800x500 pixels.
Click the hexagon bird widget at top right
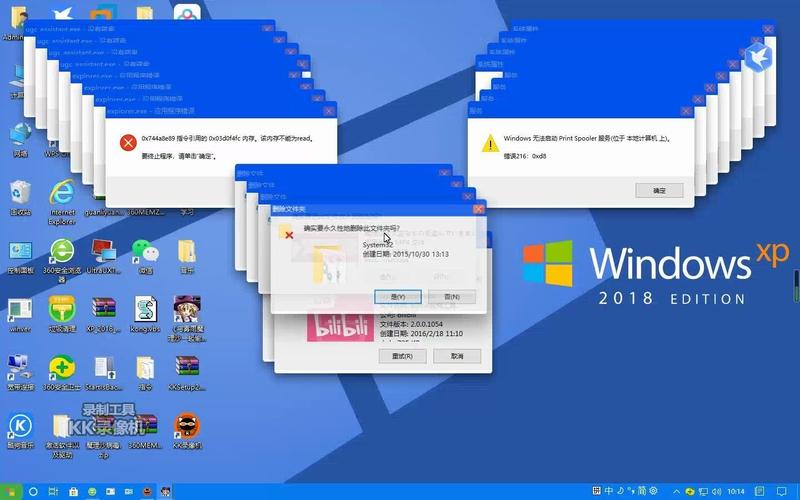point(758,56)
